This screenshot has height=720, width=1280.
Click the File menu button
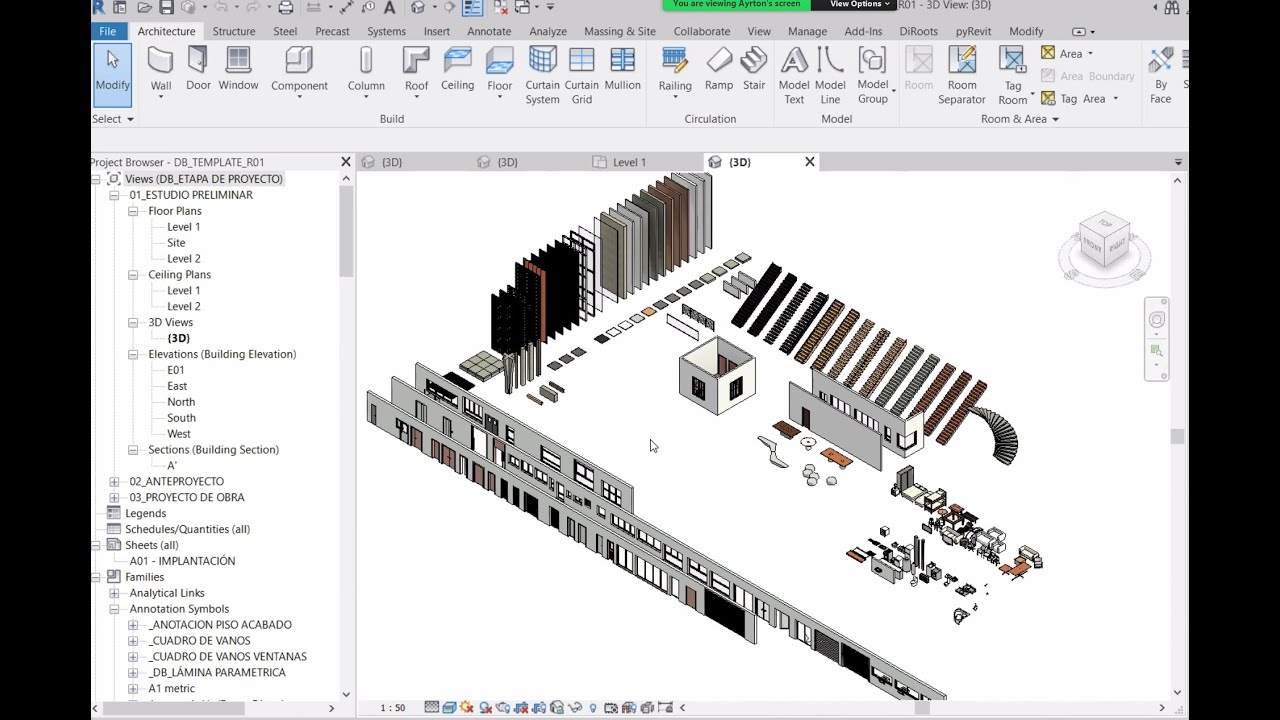pyautogui.click(x=107, y=31)
